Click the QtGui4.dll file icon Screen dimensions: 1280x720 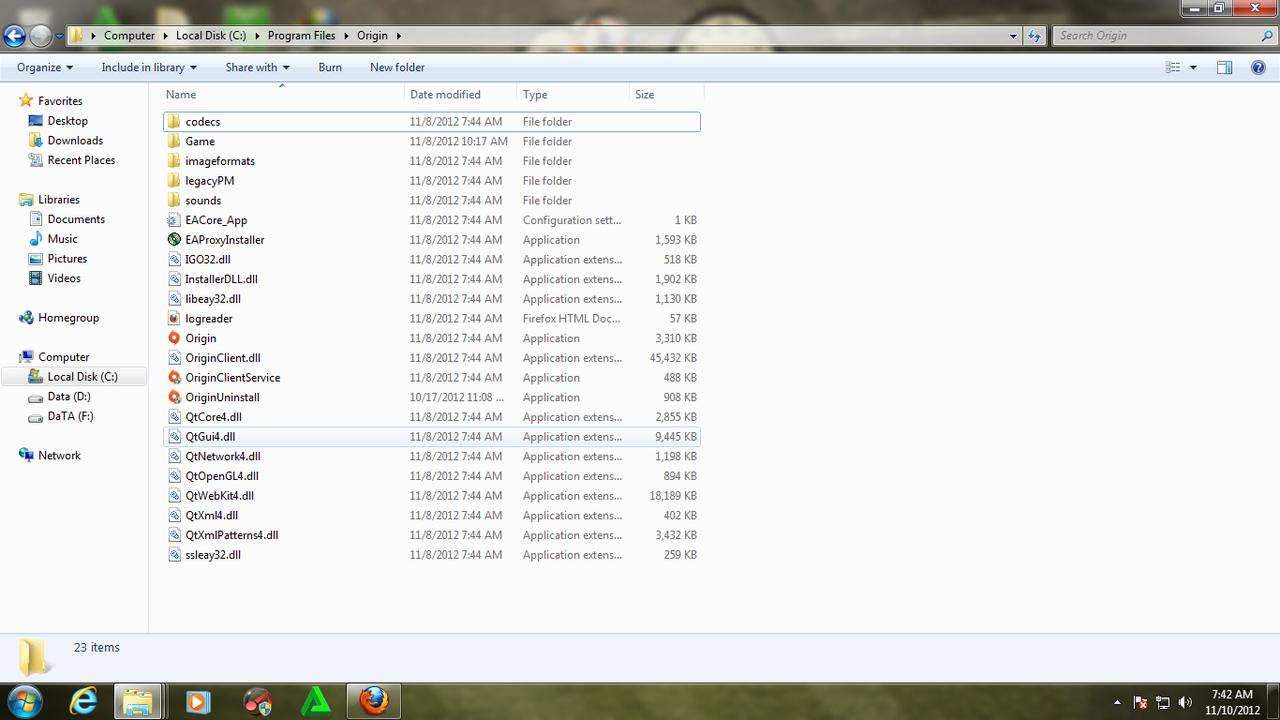[x=174, y=437]
